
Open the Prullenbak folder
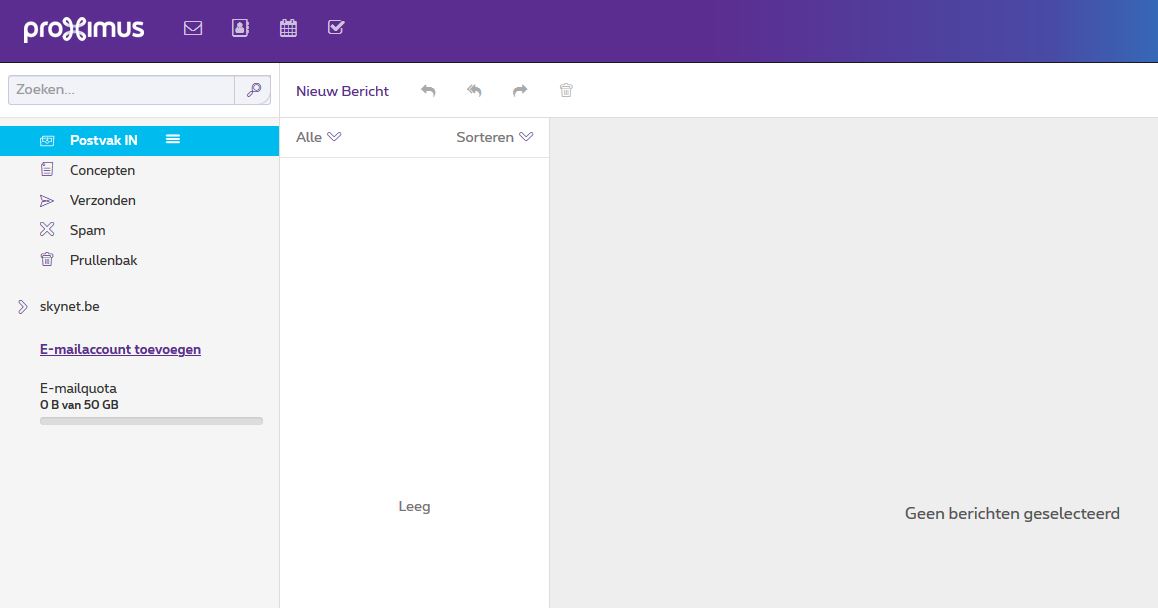point(103,261)
